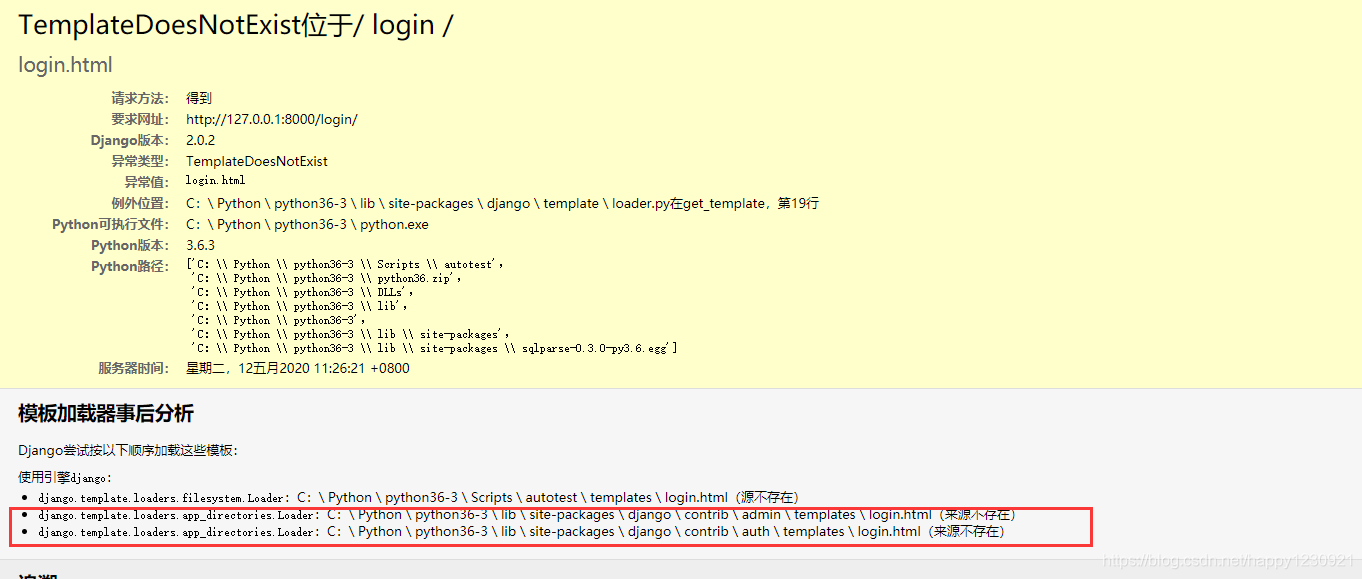Select the login.html subtitle text
Screen dimensions: 1362x579
pos(64,64)
